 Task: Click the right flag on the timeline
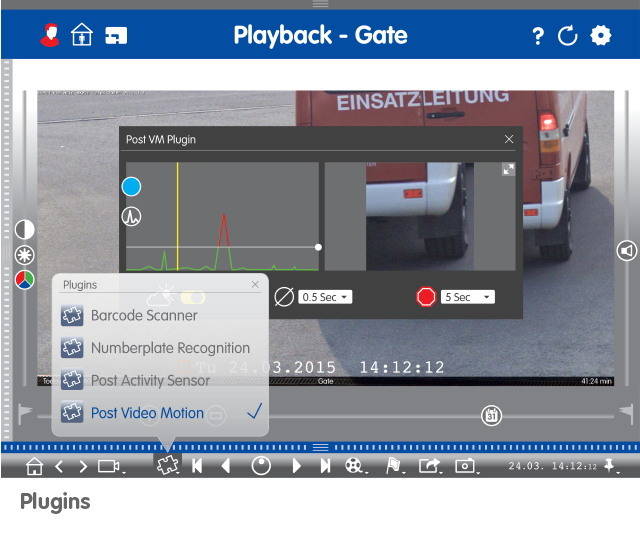click(626, 413)
